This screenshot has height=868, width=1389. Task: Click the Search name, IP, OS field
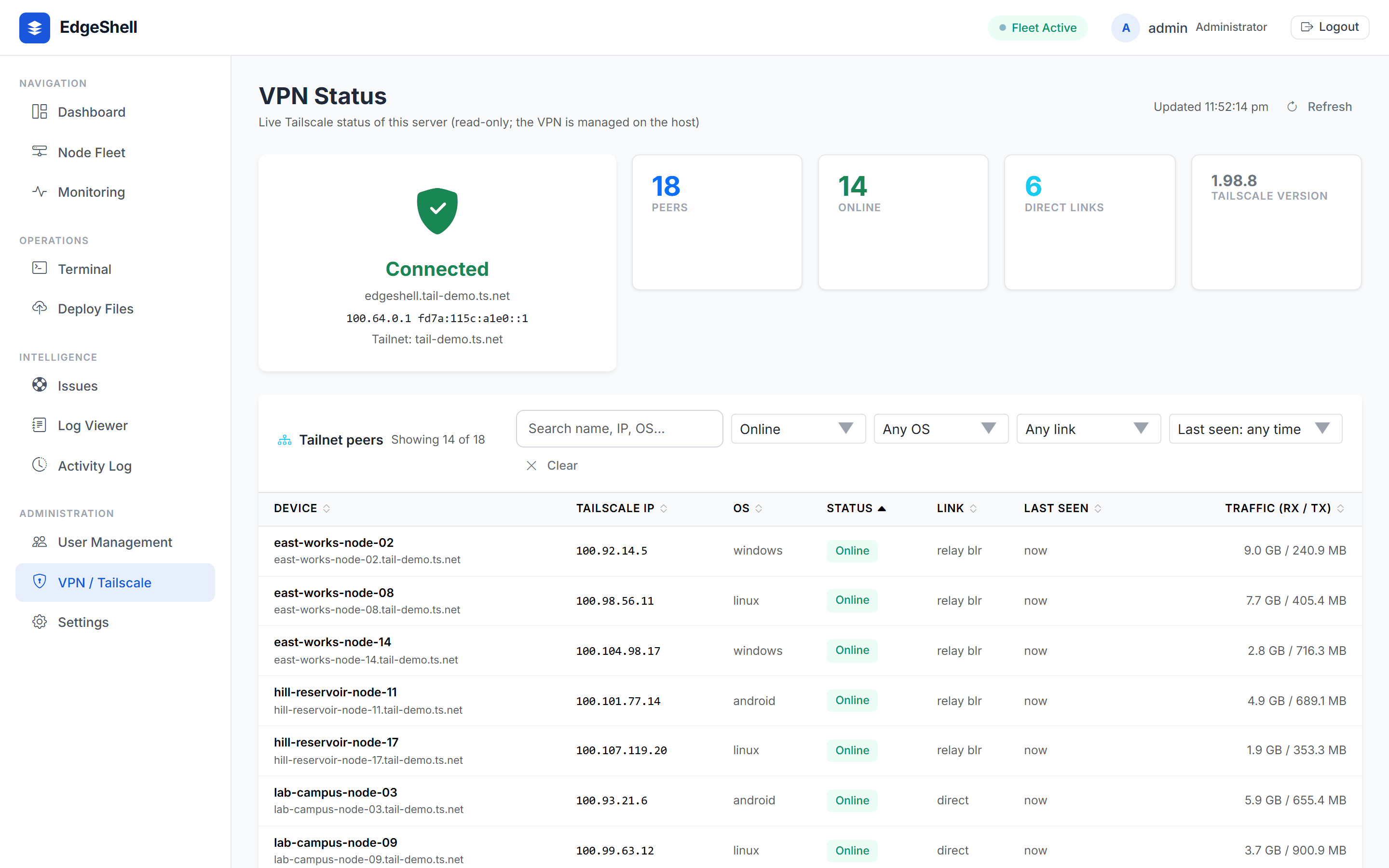click(x=619, y=428)
